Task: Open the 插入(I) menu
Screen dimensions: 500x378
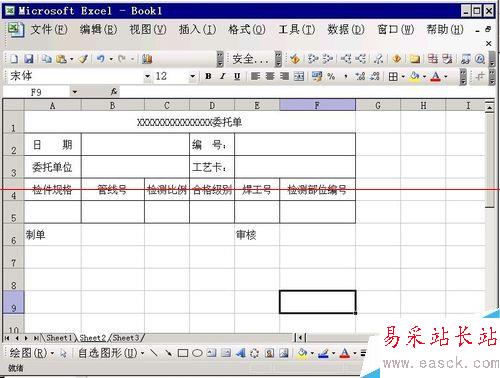Action: 197,30
